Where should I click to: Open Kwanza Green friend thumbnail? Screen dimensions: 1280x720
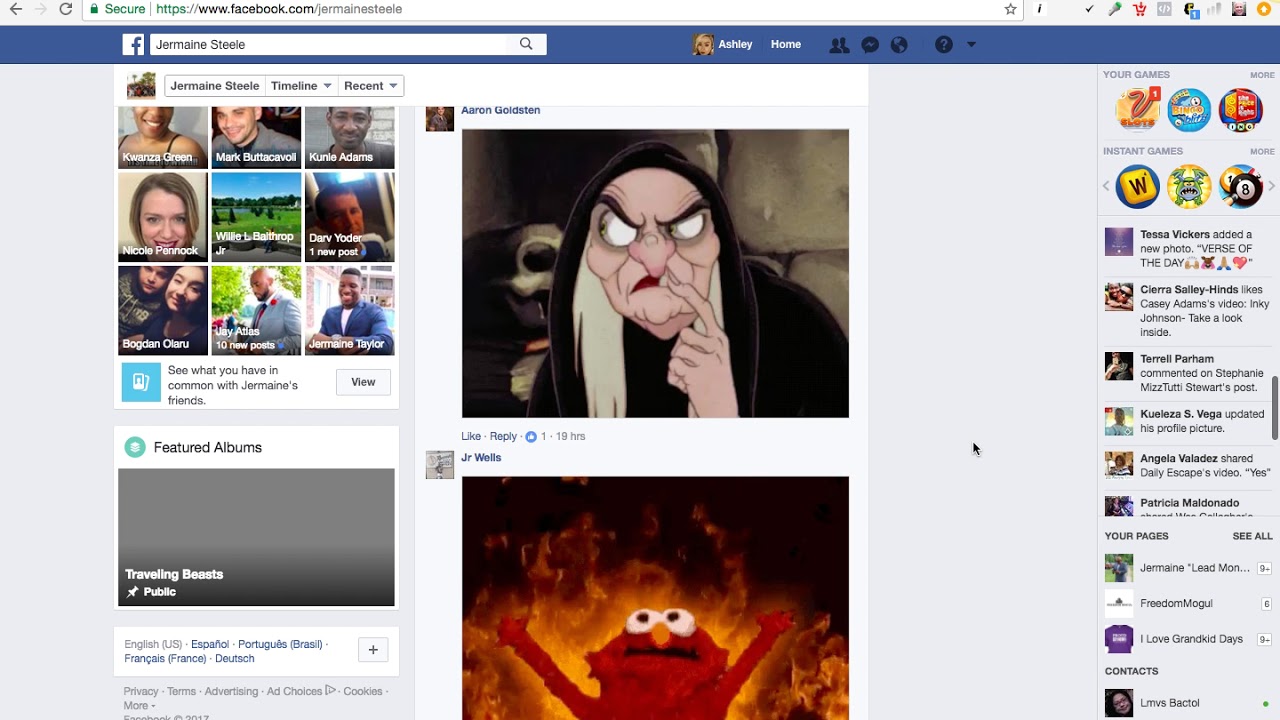click(x=163, y=137)
